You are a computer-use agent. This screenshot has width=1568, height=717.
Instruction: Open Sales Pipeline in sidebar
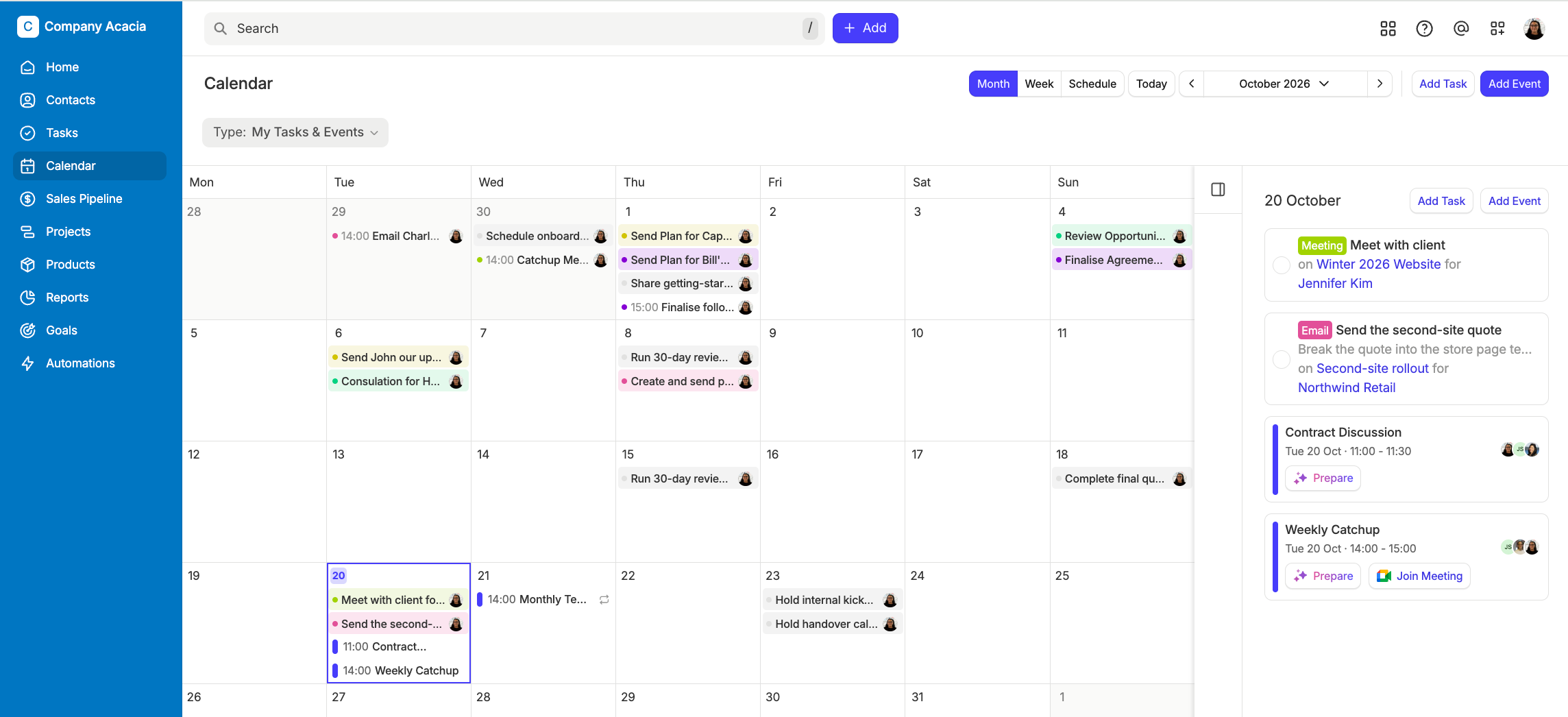coord(89,199)
